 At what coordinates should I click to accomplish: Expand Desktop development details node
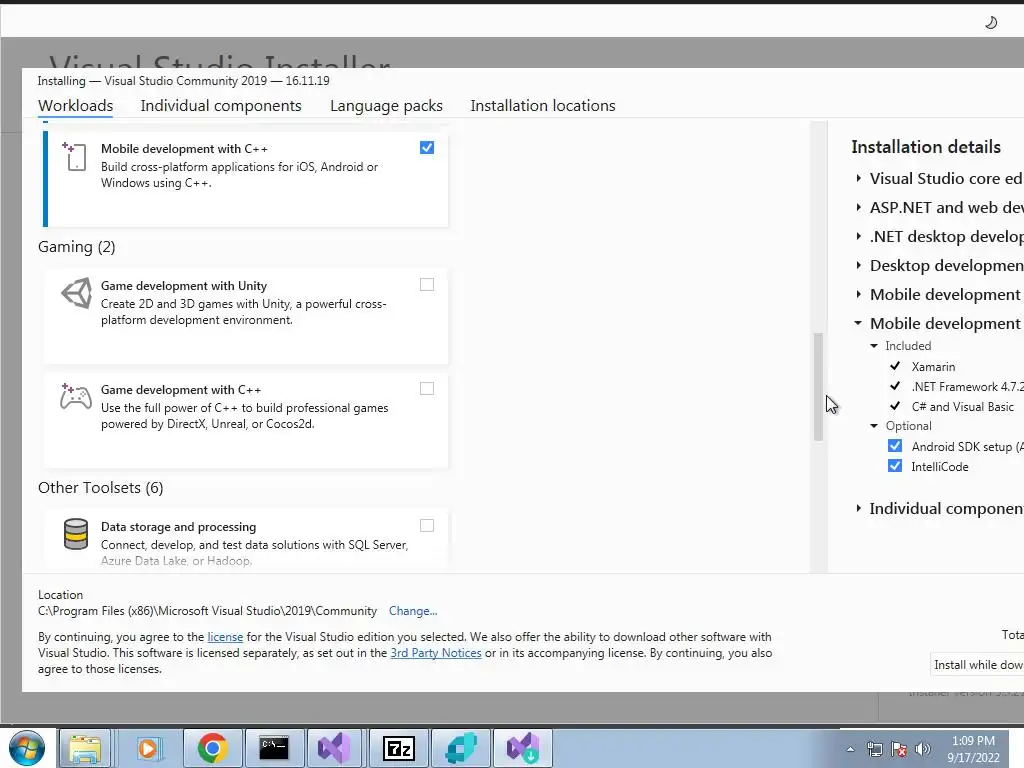point(859,265)
